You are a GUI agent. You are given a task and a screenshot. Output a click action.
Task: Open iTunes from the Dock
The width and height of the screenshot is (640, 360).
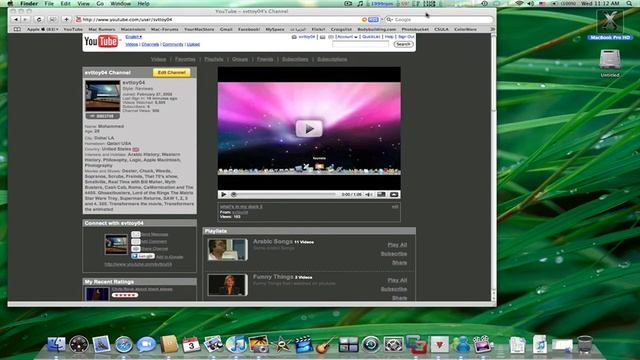236,345
